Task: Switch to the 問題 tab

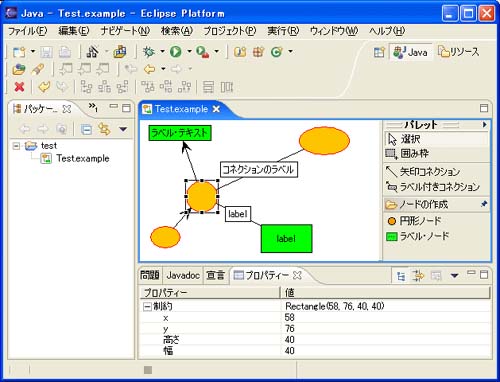Action: coord(149,275)
